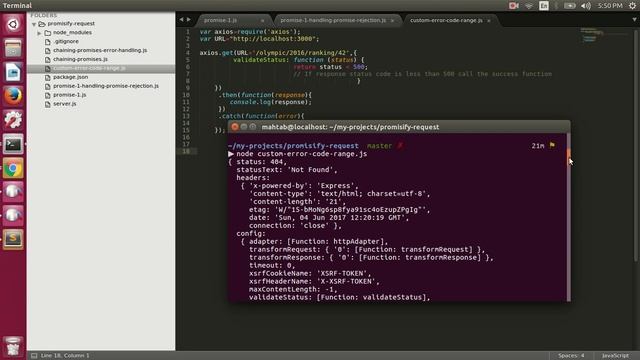
Task: Open promise-1.js in sidebar
Action: (69, 95)
